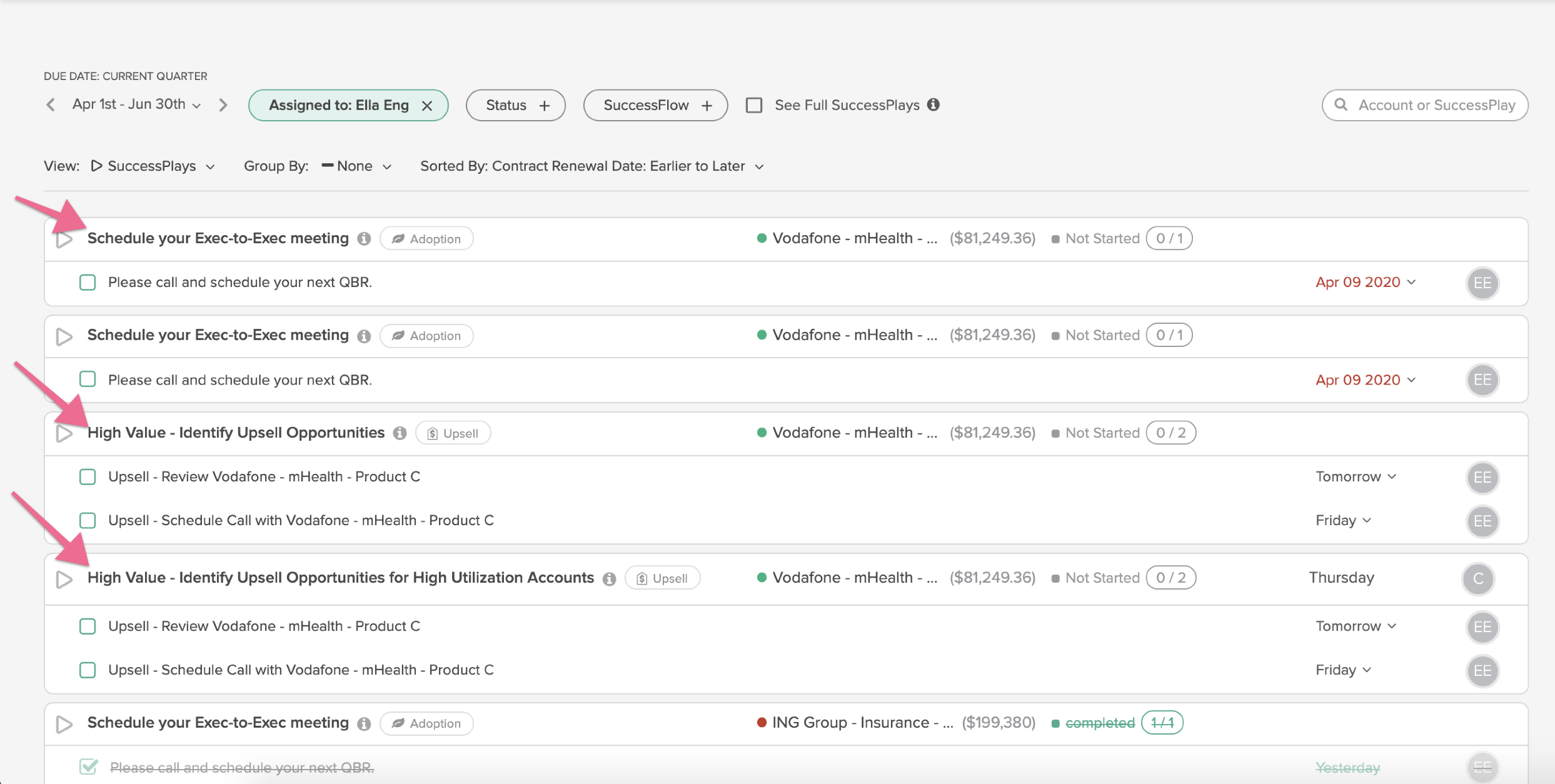Click Adoption tag on ING Group play
The height and width of the screenshot is (784, 1555).
(426, 723)
